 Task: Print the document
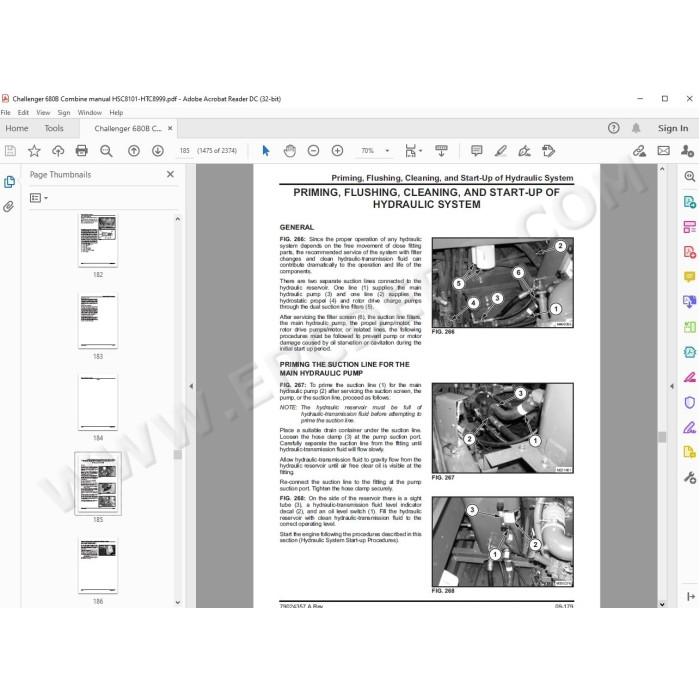(x=82, y=151)
